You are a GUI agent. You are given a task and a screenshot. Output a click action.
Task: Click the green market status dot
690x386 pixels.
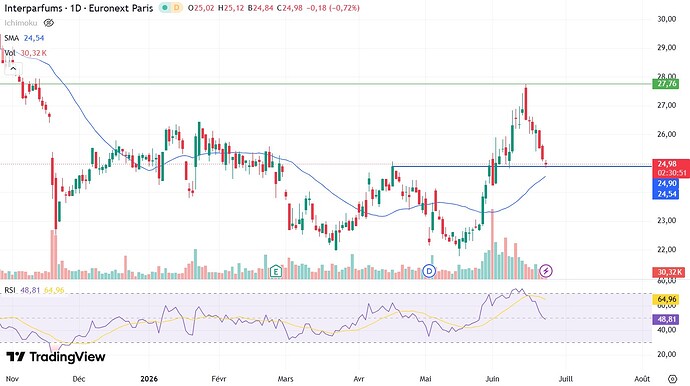tap(165, 8)
